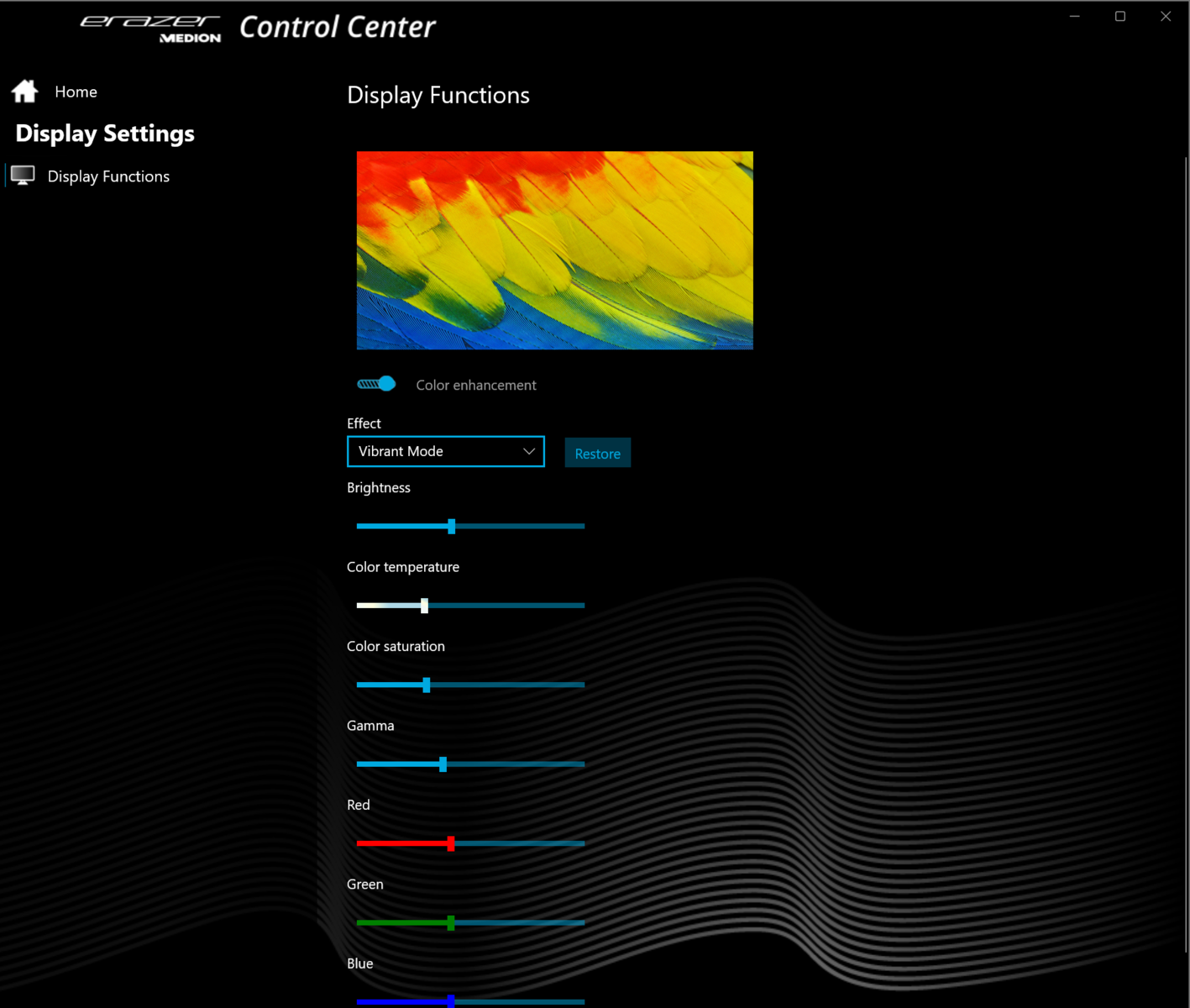1190x1008 pixels.
Task: Click the Brightness slider handle
Action: pos(452,527)
